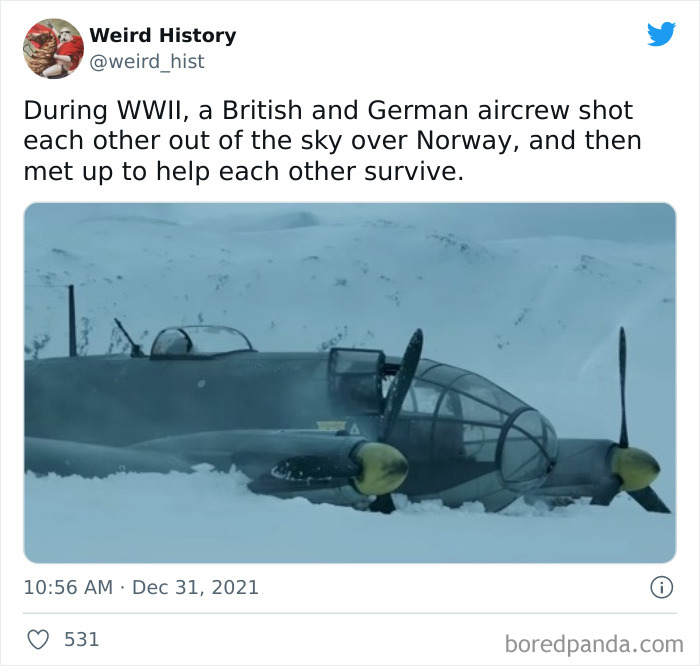The width and height of the screenshot is (700, 666).
Task: Click the right yellow propeller spinner
Action: 634,468
